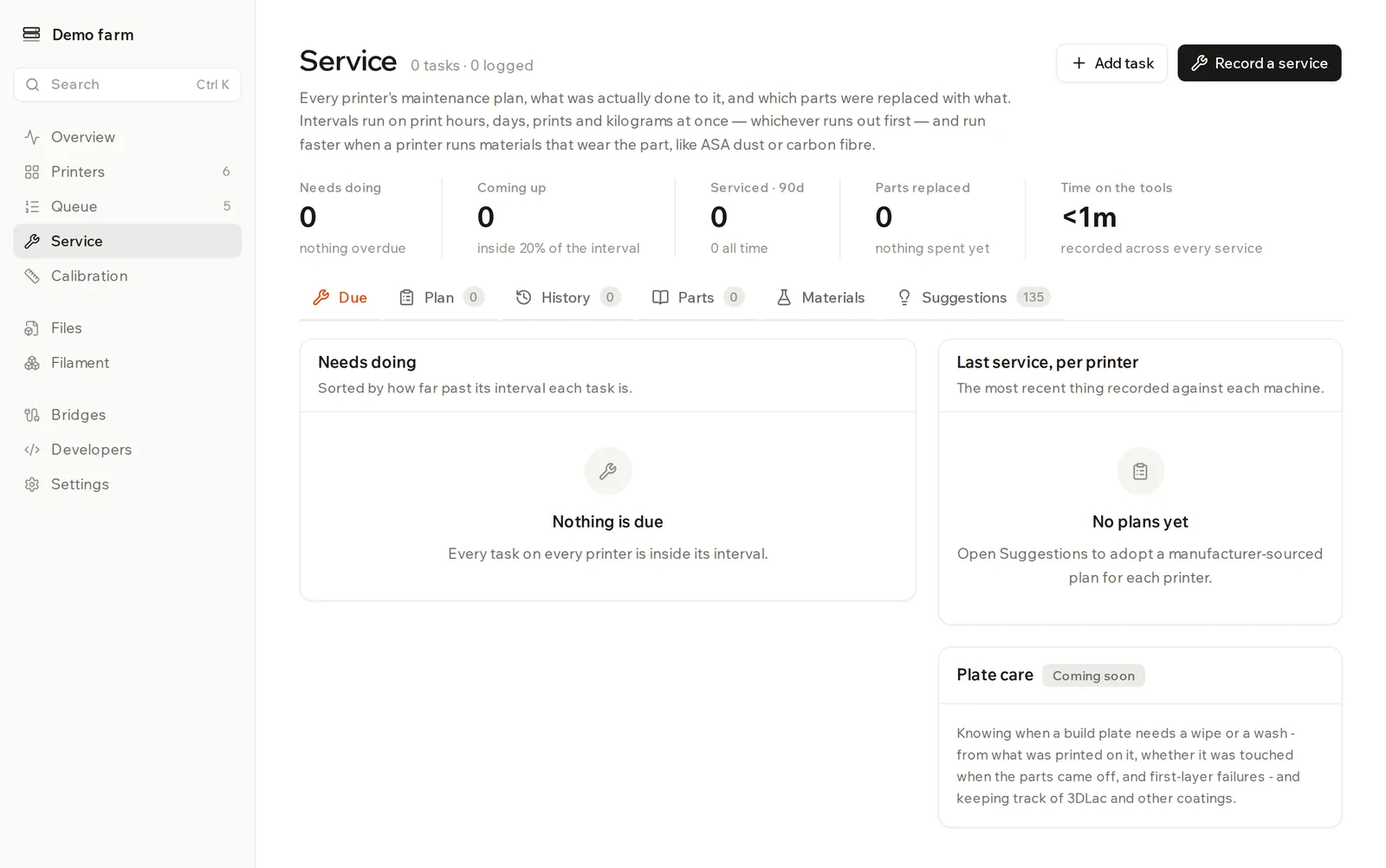The image size is (1386, 868).
Task: Focus the Search input field
Action: point(127,84)
